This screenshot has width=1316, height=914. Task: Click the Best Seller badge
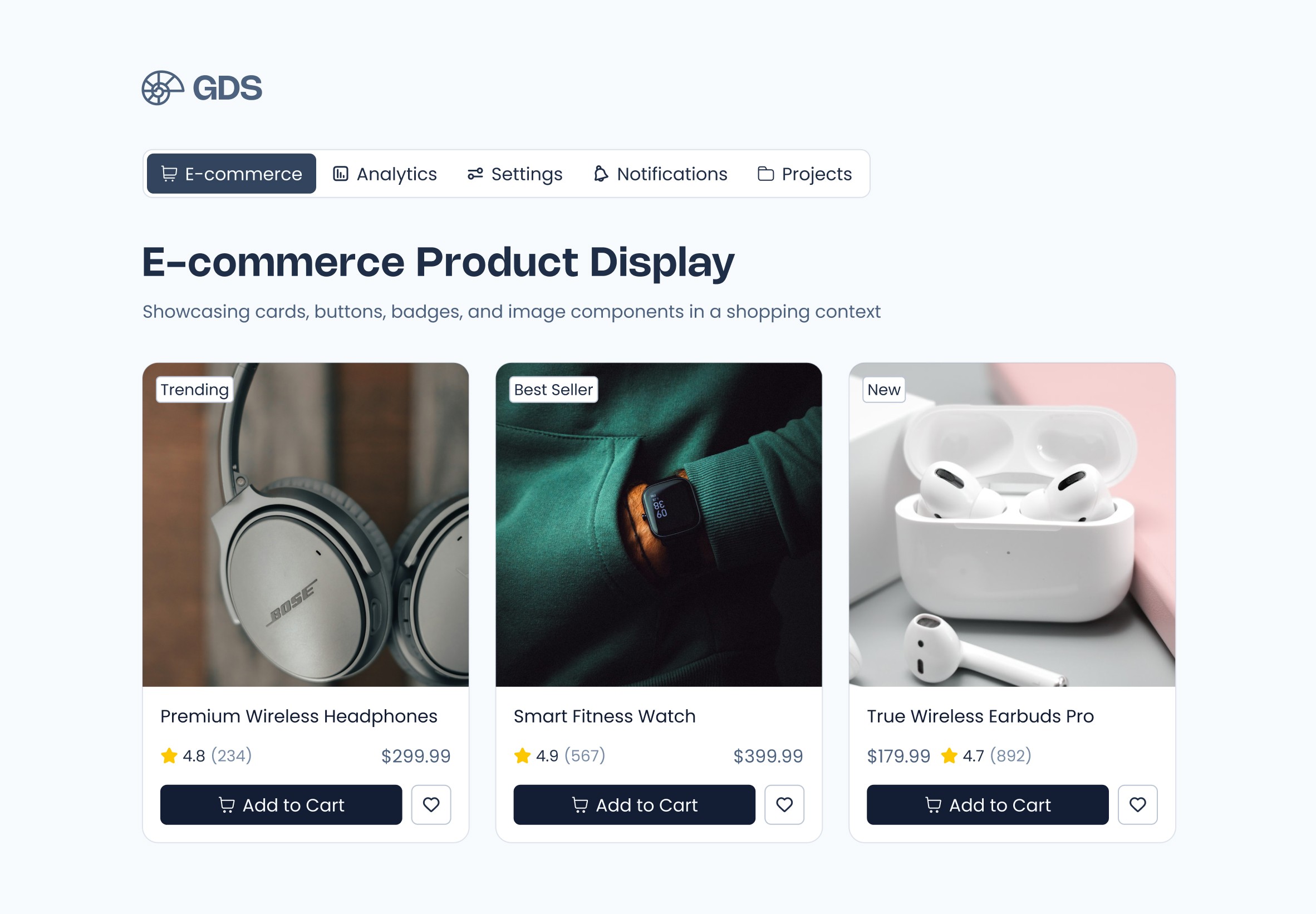pos(554,390)
